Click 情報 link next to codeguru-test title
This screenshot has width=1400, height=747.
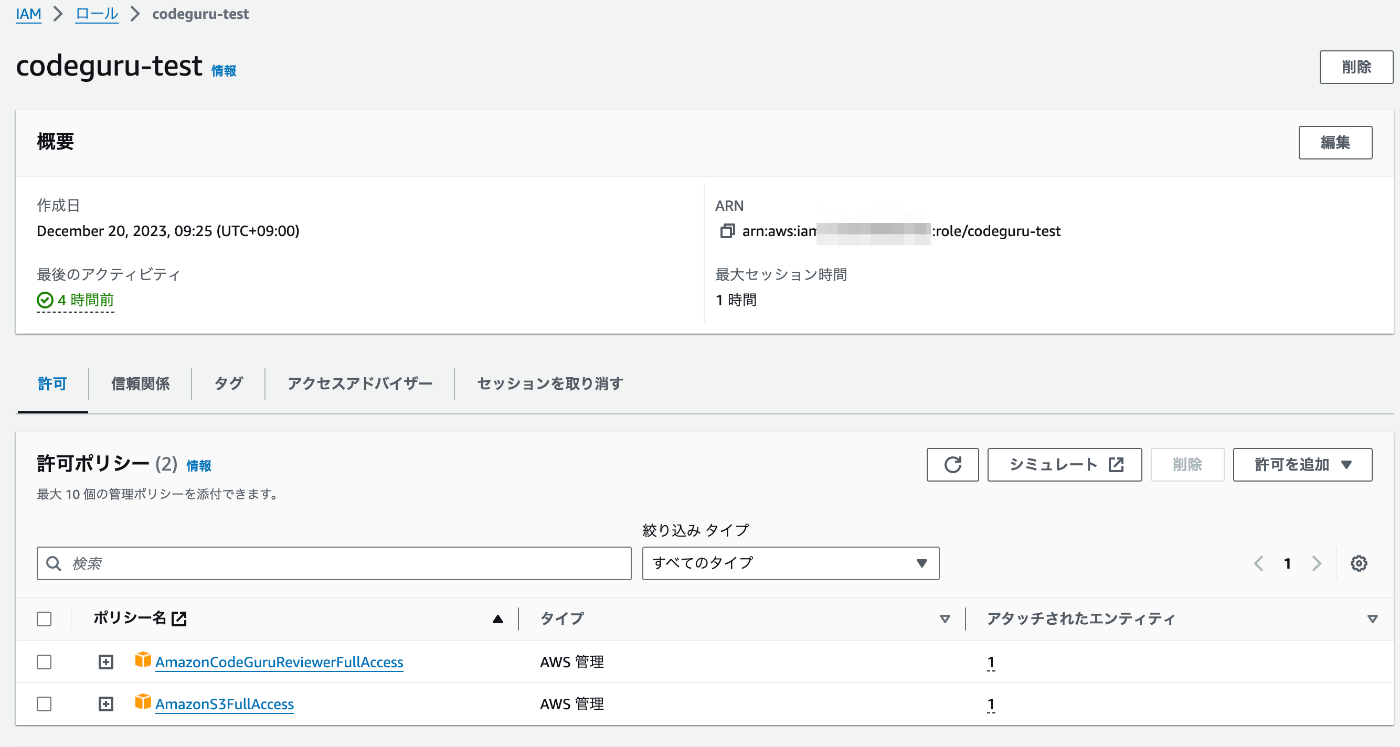click(x=224, y=71)
